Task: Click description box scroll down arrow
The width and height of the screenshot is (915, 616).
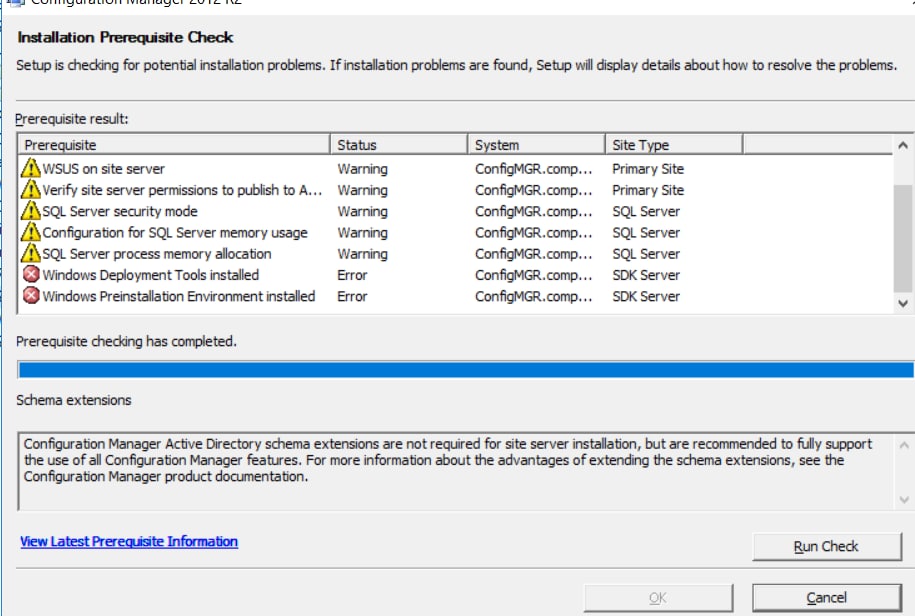Action: (904, 499)
